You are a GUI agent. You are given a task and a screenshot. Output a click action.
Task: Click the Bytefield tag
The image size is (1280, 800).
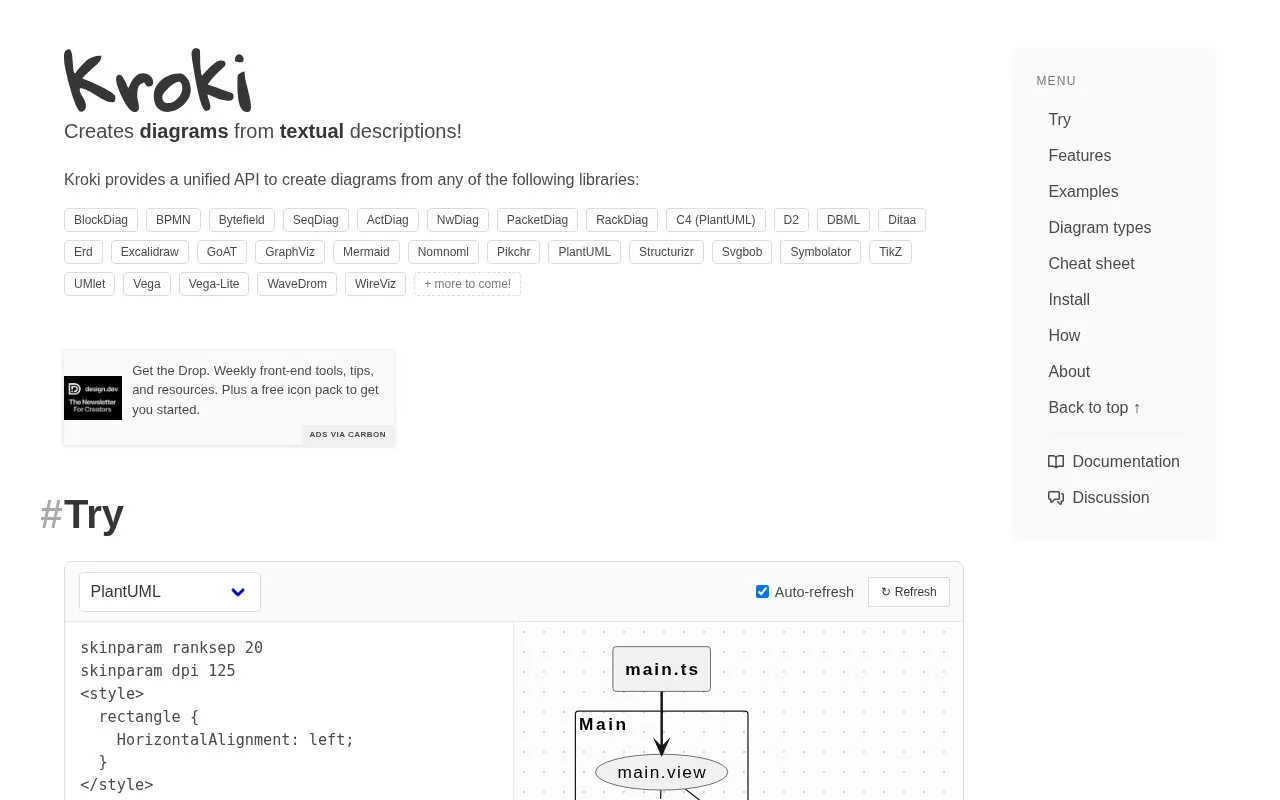coord(242,220)
